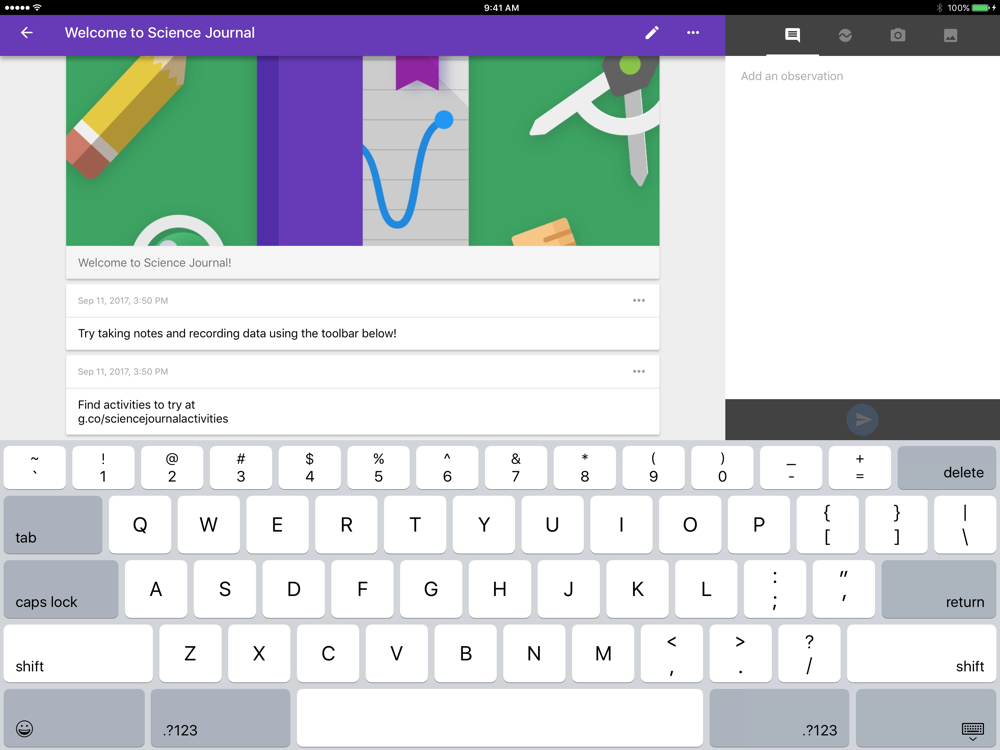Switch to the sensors tab icon
The width and height of the screenshot is (1000, 750).
[845, 35]
